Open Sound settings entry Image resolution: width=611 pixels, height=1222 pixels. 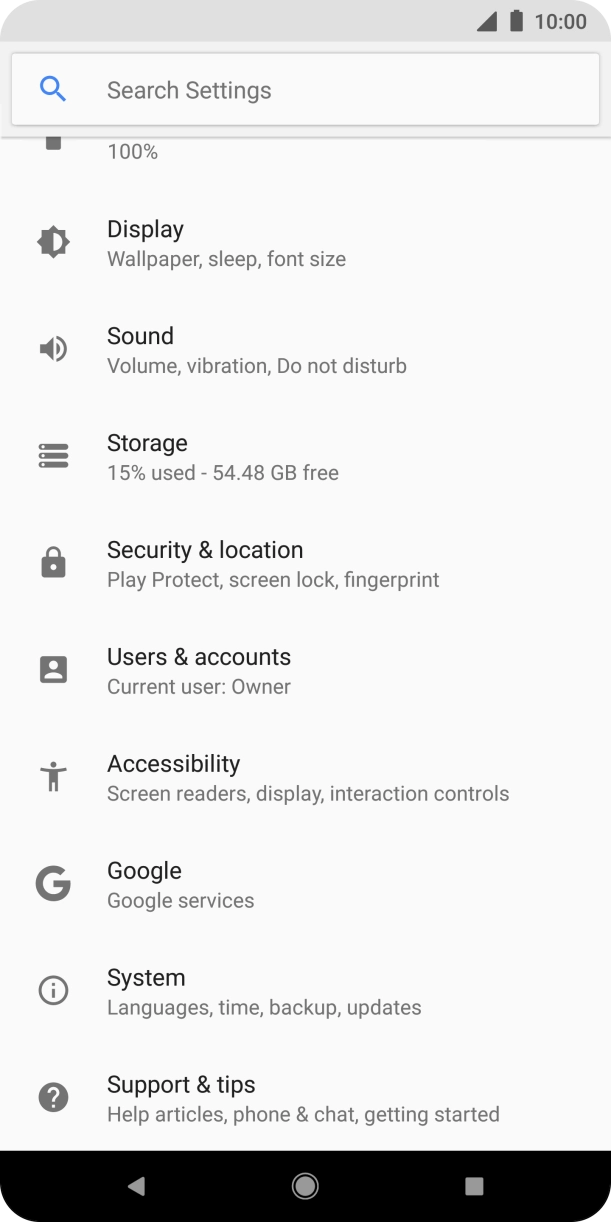[256, 350]
